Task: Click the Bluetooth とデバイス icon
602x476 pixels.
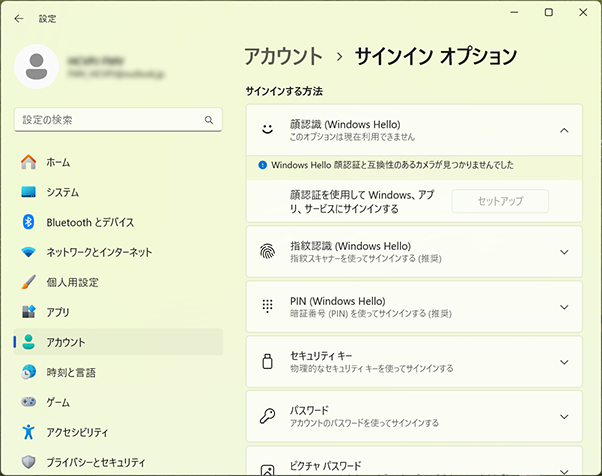Action: pyautogui.click(x=29, y=222)
